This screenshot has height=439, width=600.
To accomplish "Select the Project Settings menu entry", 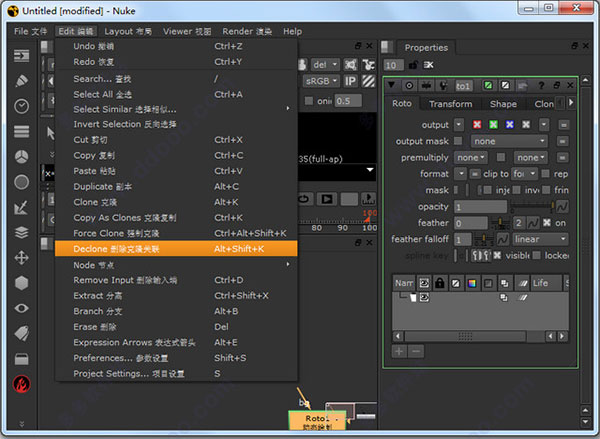I will (176, 374).
